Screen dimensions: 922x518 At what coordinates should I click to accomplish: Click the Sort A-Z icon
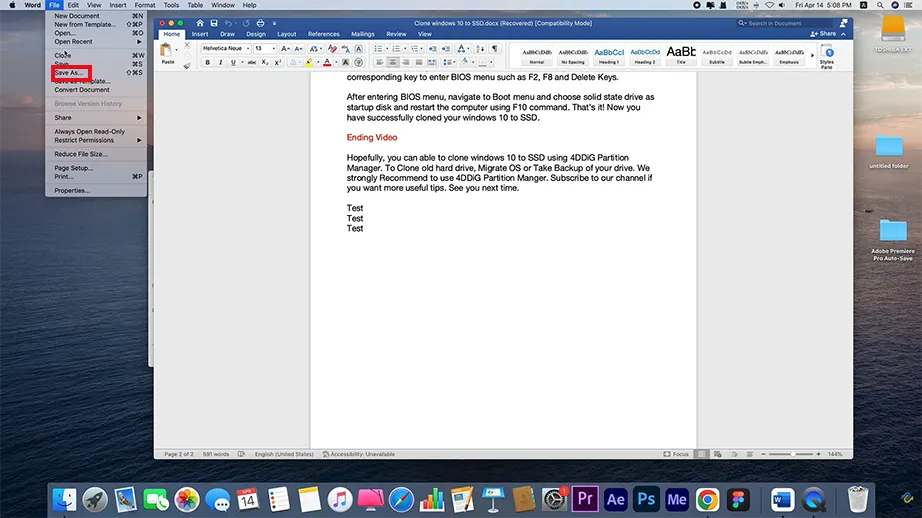tap(480, 49)
